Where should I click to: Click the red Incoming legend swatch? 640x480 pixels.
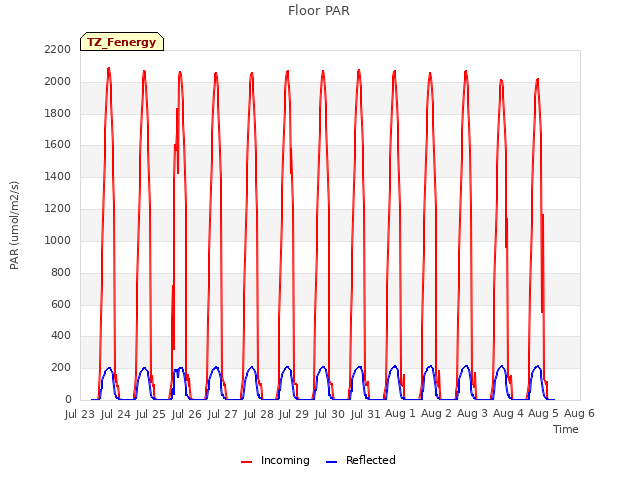(x=246, y=462)
